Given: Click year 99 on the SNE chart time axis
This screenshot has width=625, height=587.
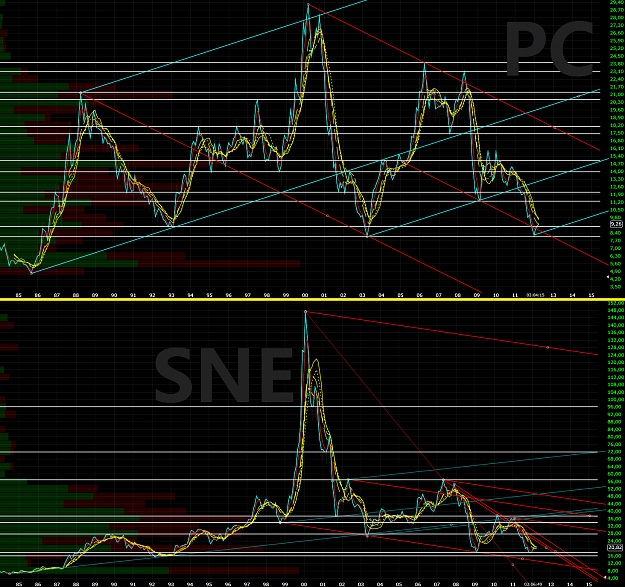Looking at the screenshot, I should coord(285,584).
